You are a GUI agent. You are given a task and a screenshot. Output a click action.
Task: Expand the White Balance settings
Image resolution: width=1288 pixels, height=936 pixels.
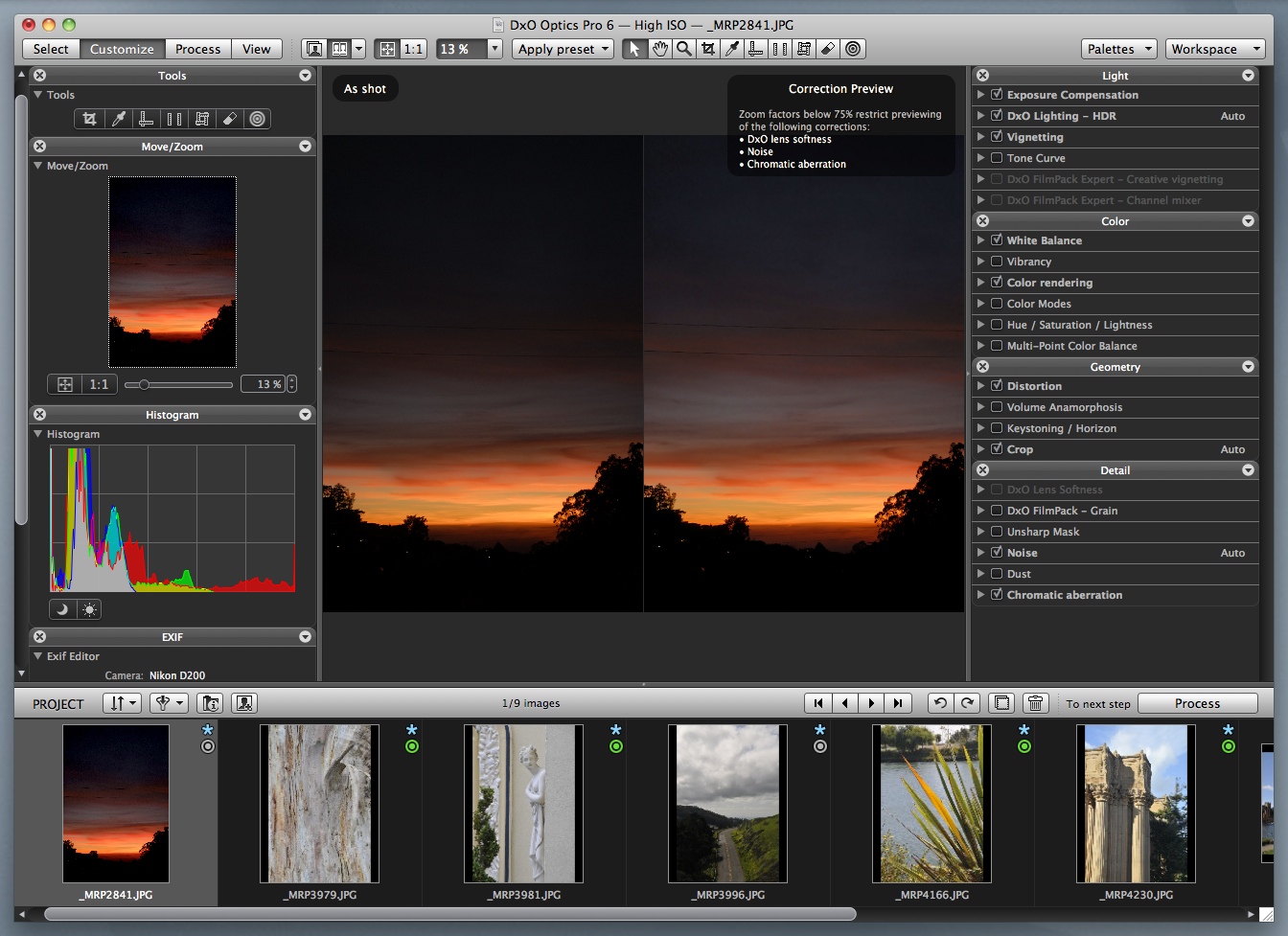980,240
